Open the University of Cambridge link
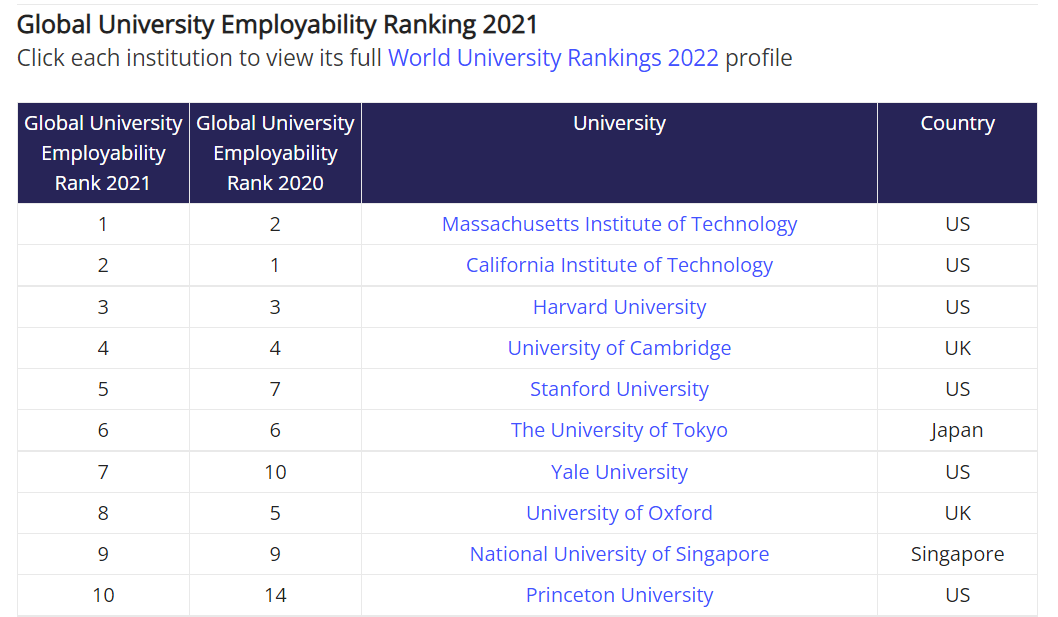Image resolution: width=1058 pixels, height=617 pixels. [619, 348]
